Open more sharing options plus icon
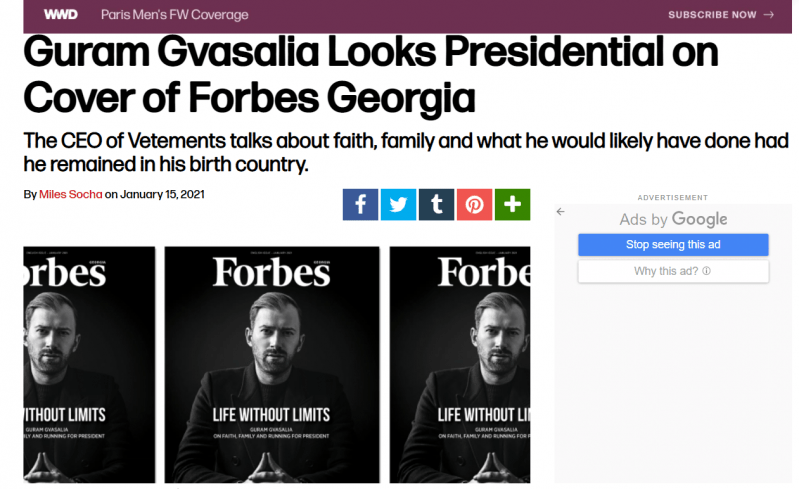The image size is (799, 489). (512, 204)
